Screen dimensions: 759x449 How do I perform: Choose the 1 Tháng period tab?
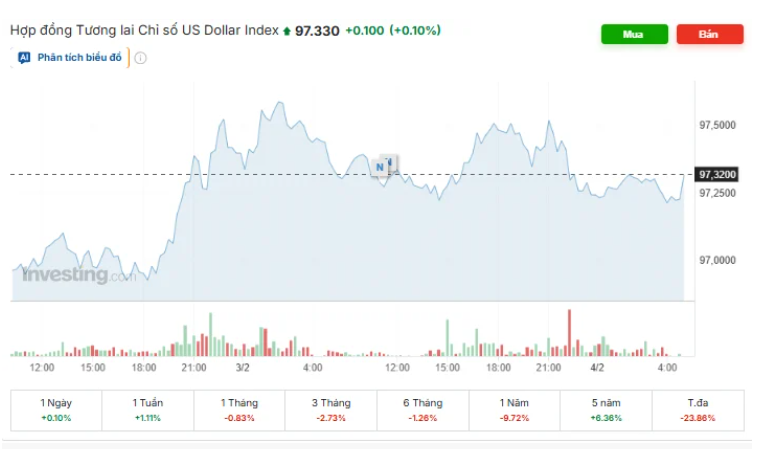coord(239,409)
